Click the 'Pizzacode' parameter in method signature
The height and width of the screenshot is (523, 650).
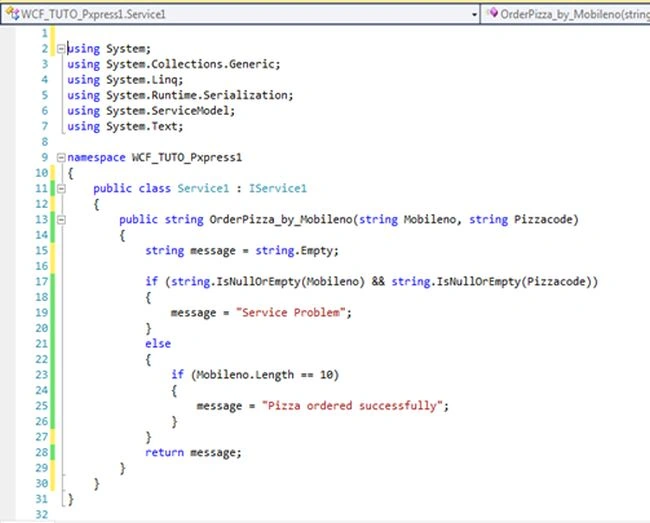point(543,220)
